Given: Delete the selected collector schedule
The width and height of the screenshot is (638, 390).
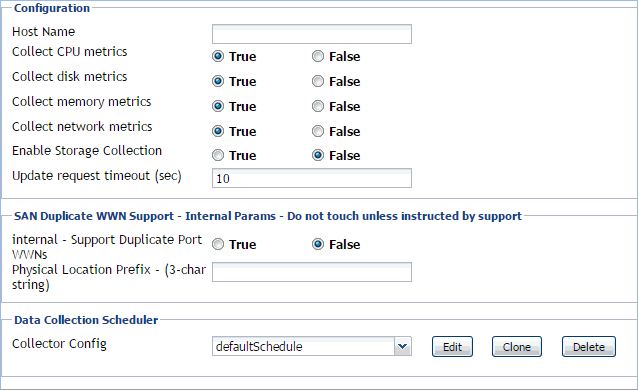Looking at the screenshot, I should pos(589,346).
